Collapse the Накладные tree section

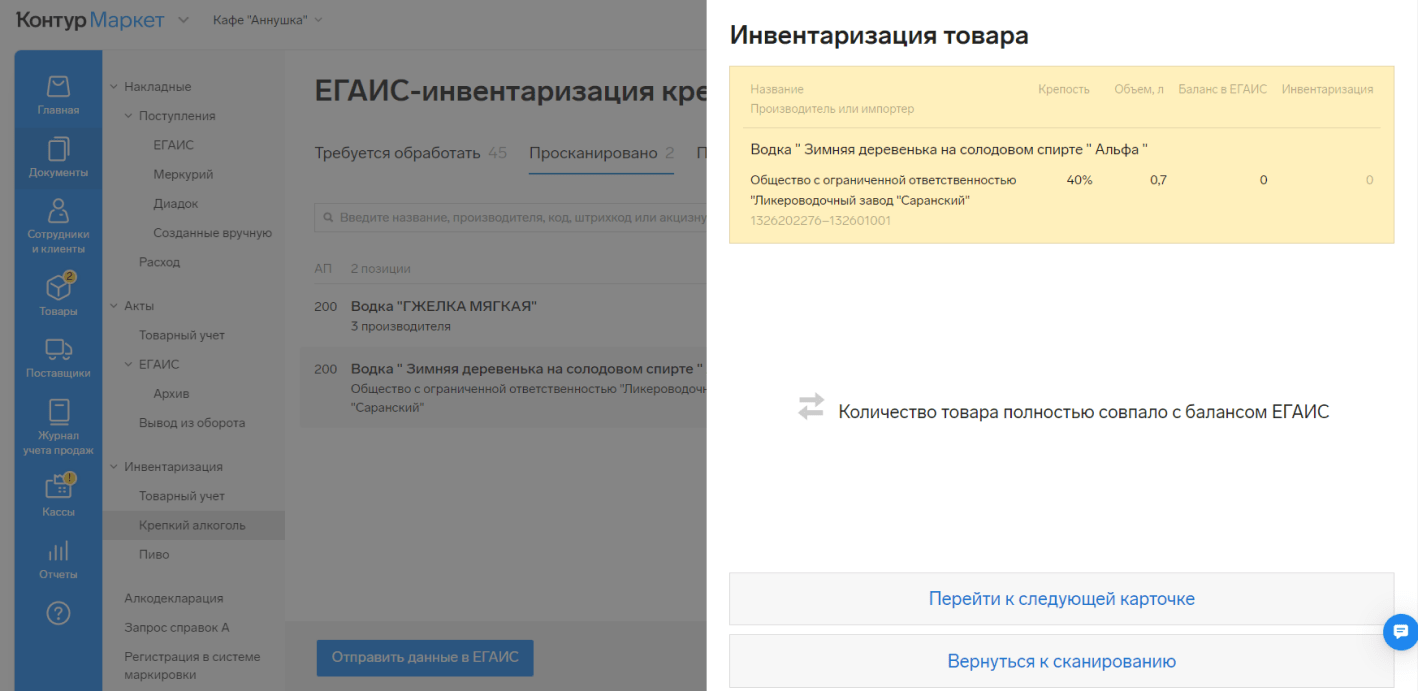coord(114,87)
